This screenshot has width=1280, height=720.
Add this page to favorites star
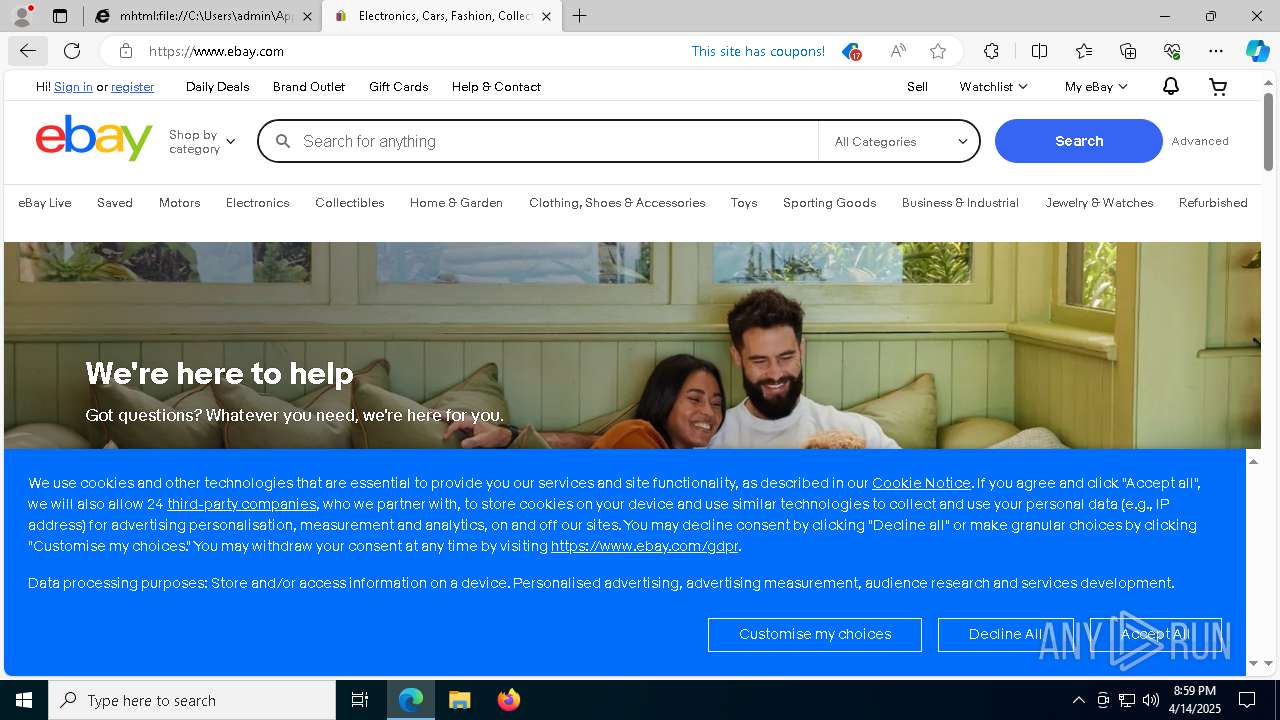937,51
